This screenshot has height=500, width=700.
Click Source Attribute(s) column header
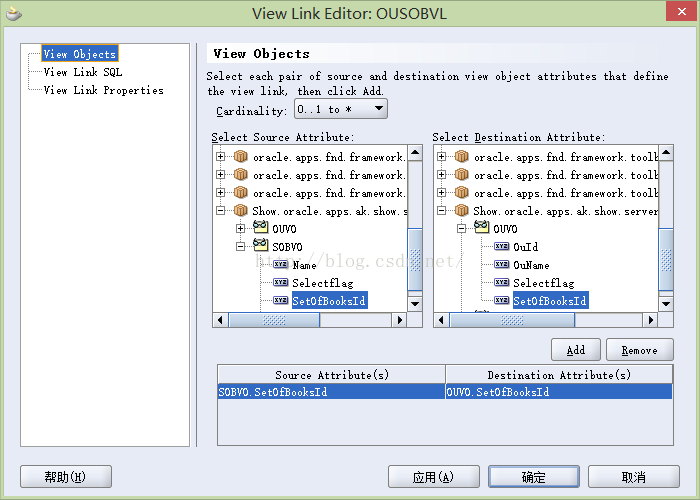tap(331, 375)
